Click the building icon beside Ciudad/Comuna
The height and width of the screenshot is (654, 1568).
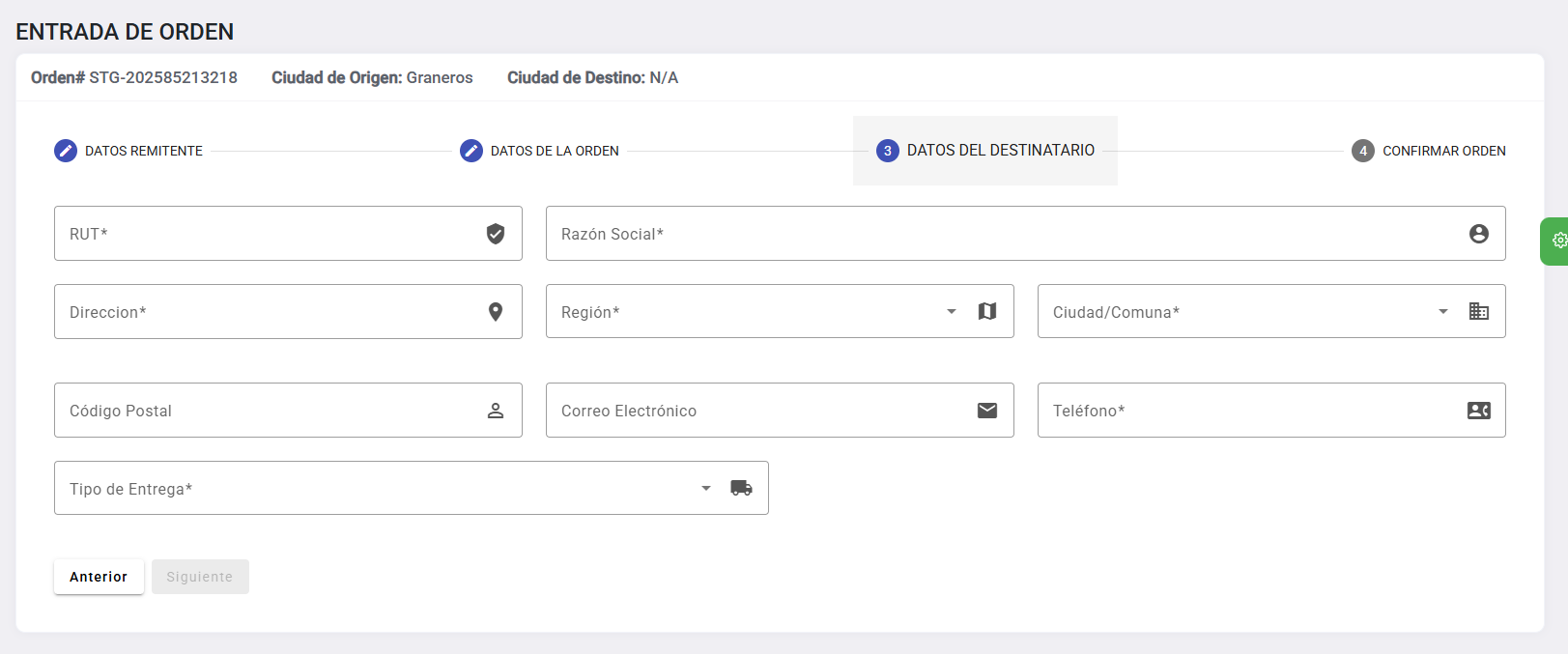point(1478,311)
